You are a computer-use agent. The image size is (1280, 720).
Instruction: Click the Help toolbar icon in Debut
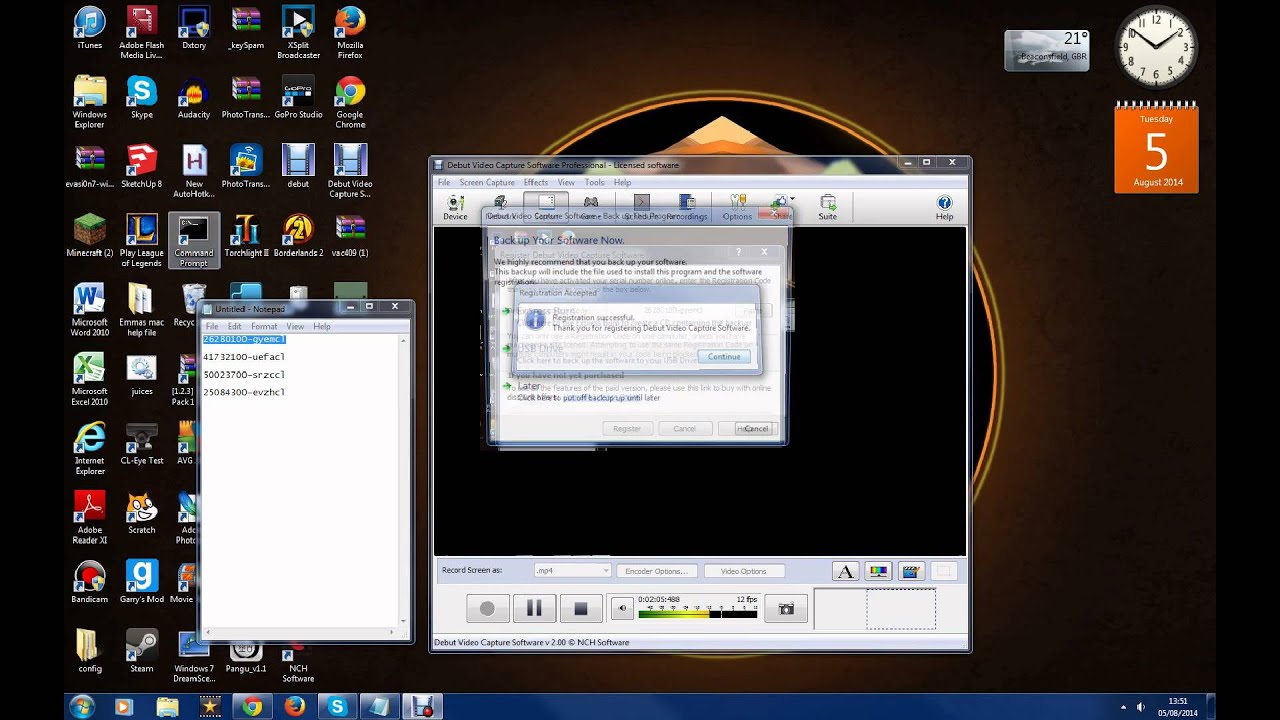(x=944, y=208)
